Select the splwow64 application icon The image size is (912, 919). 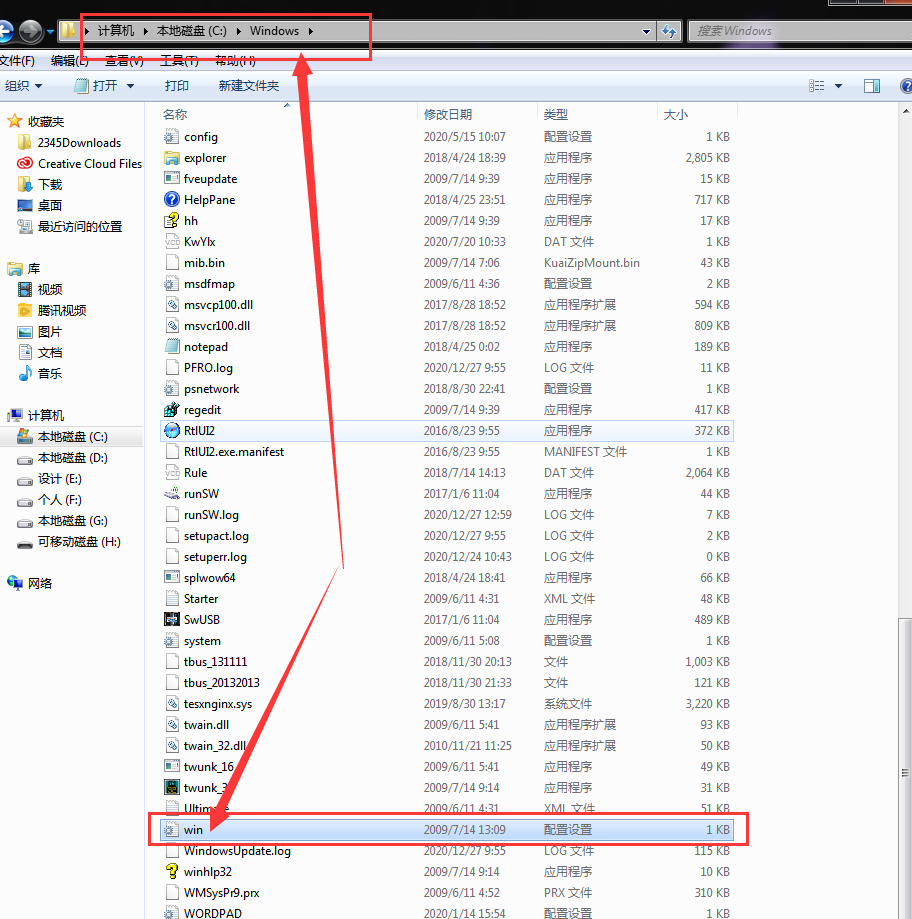coord(172,578)
